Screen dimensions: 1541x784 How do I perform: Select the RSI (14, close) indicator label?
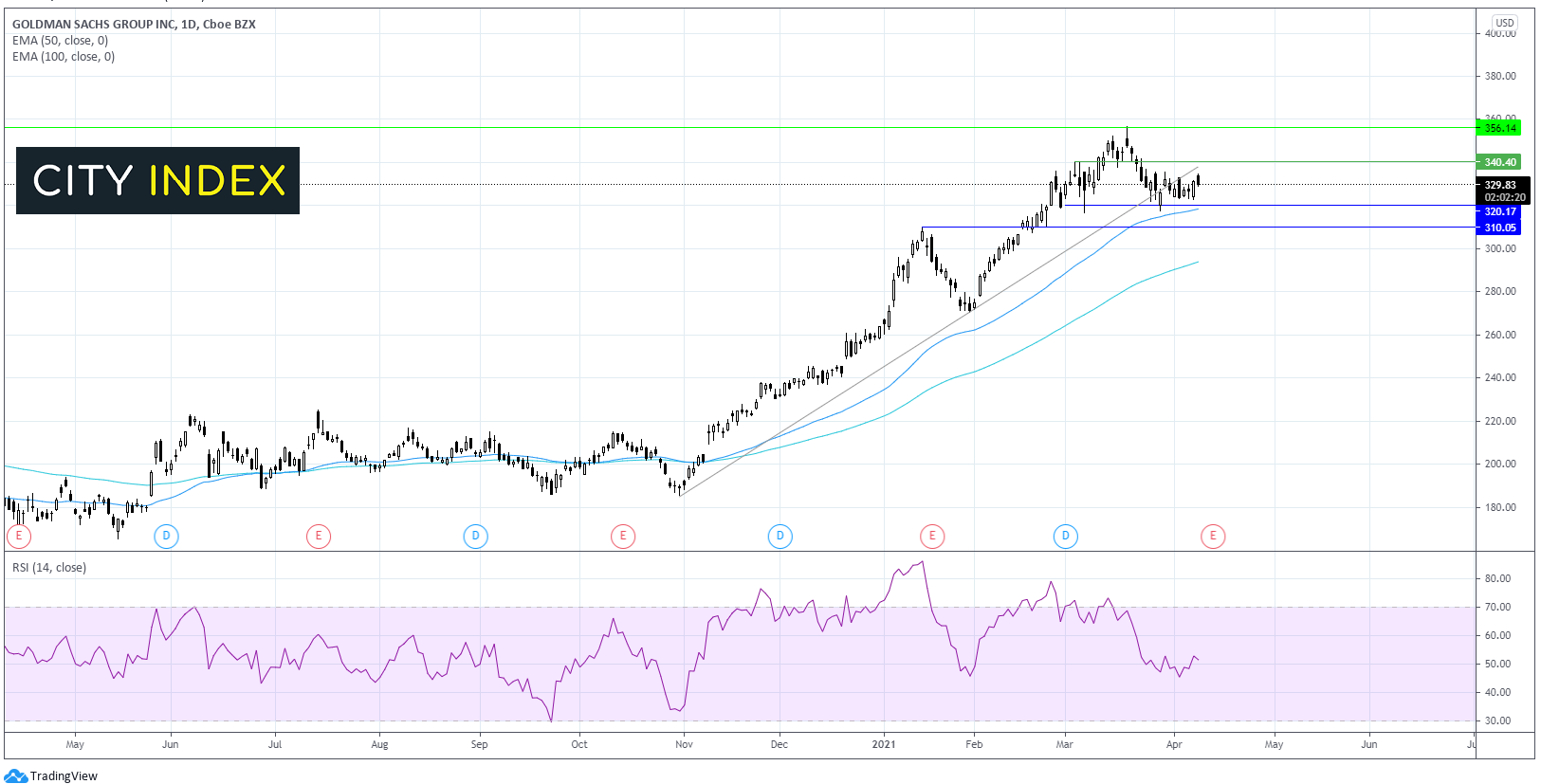[49, 568]
